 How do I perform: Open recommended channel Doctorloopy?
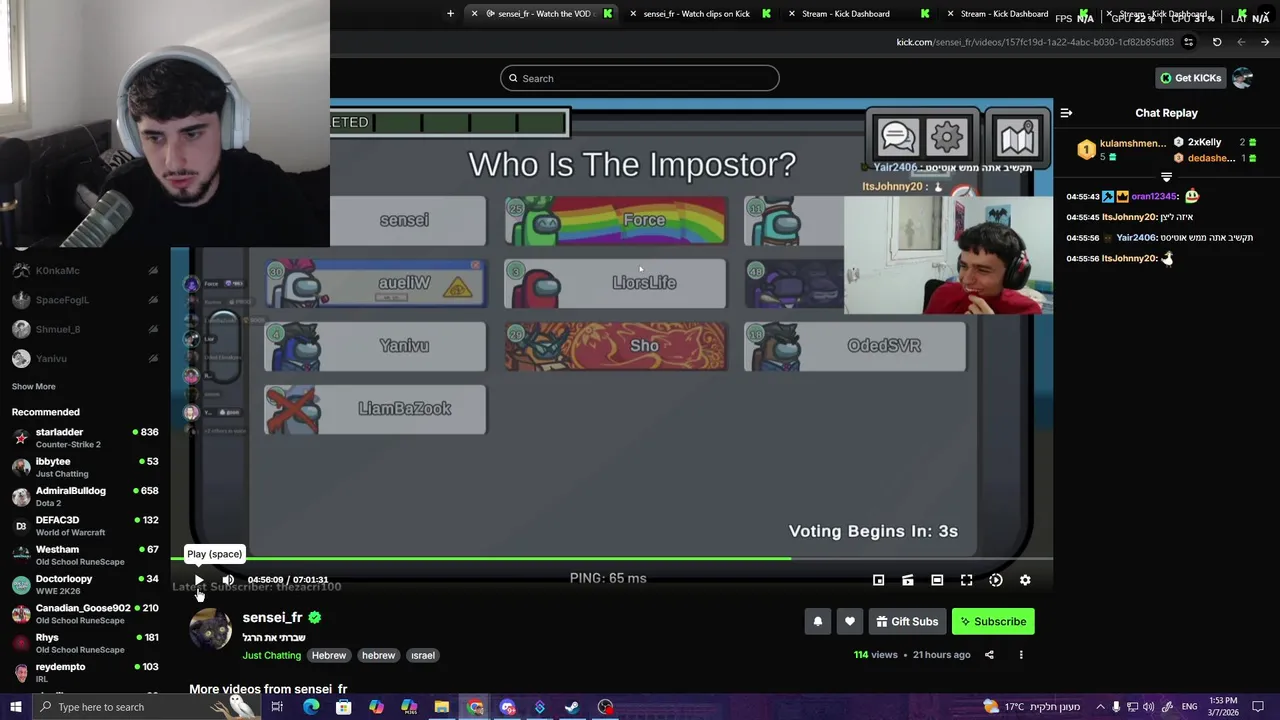(x=85, y=585)
